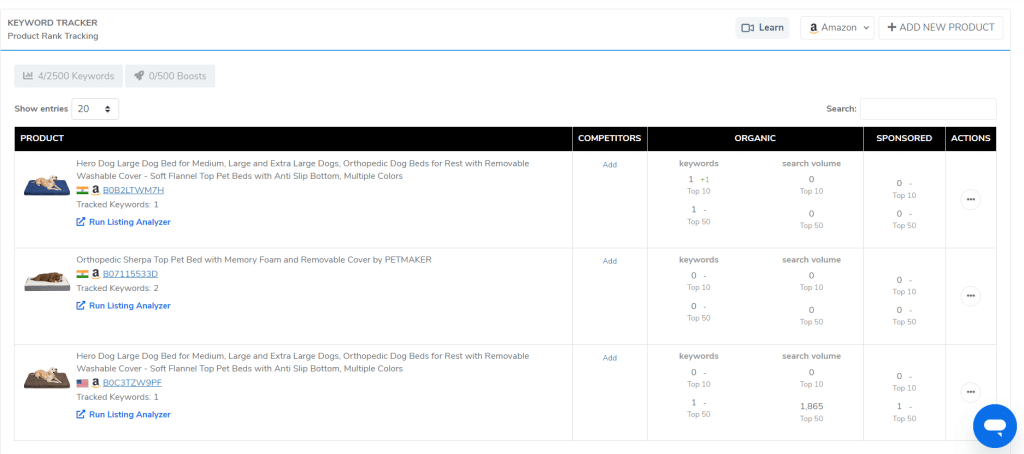Image resolution: width=1024 pixels, height=454 pixels.
Task: Click the 4/2500 Keywords chart indicator
Action: (69, 76)
